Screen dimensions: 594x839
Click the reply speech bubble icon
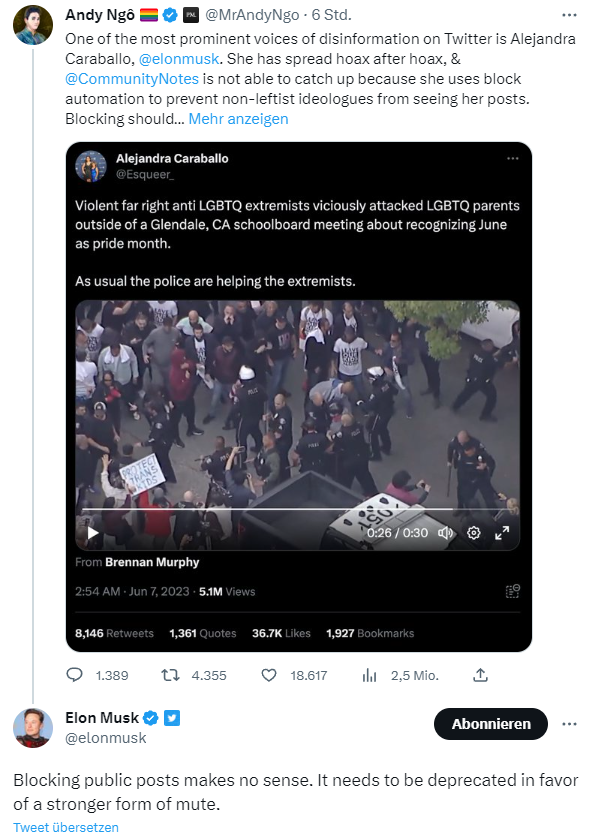pyautogui.click(x=74, y=675)
